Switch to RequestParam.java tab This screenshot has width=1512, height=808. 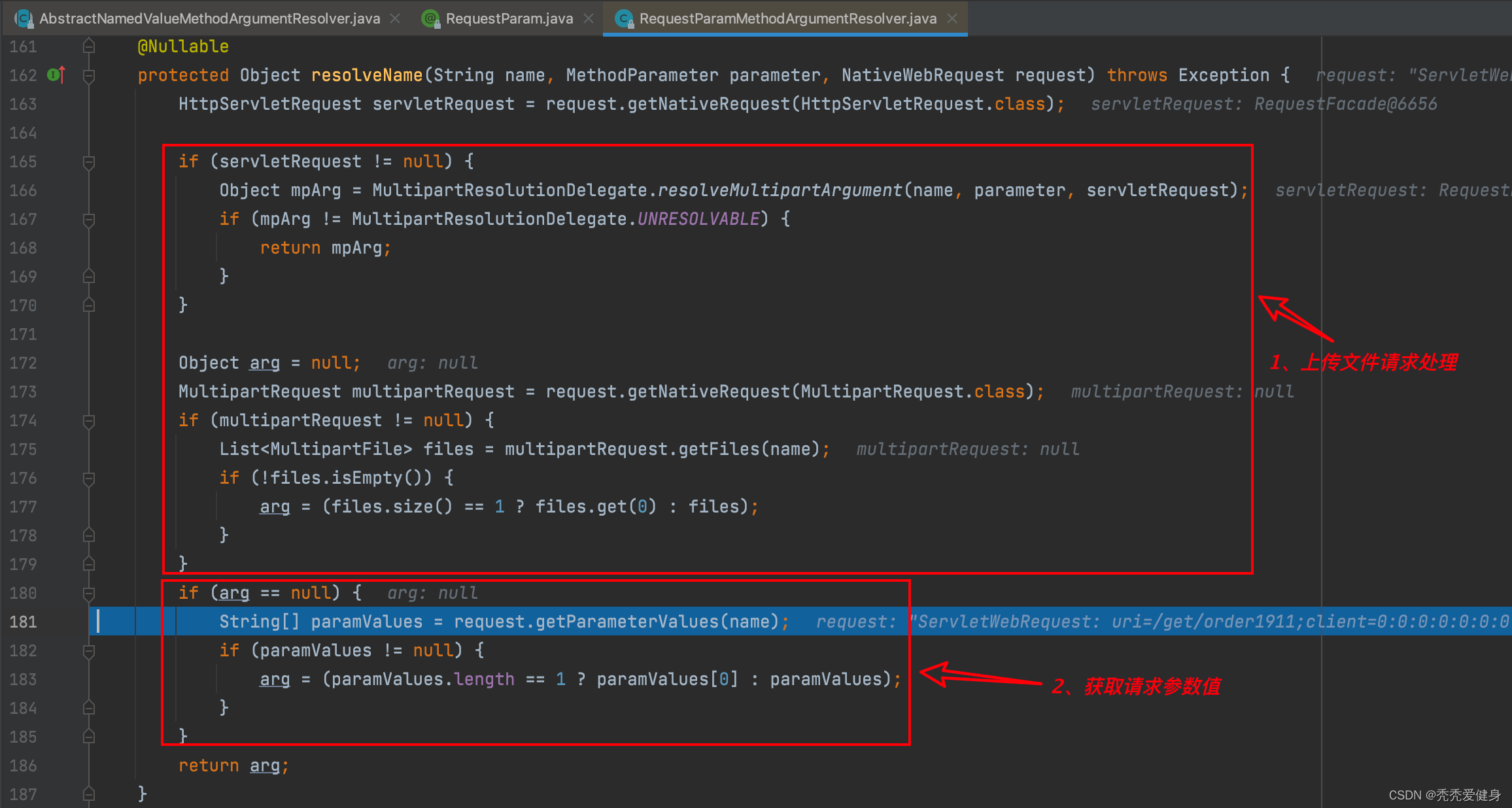tap(509, 18)
